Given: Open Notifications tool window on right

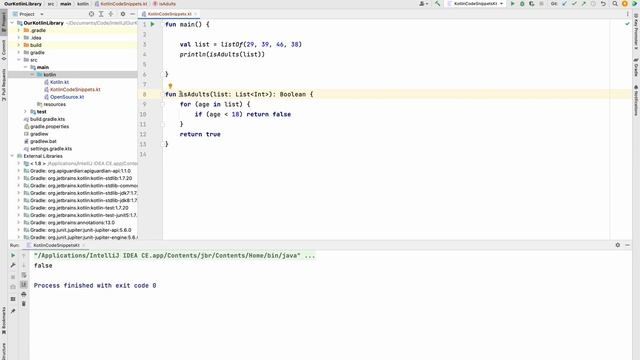Looking at the screenshot, I should coord(636,100).
